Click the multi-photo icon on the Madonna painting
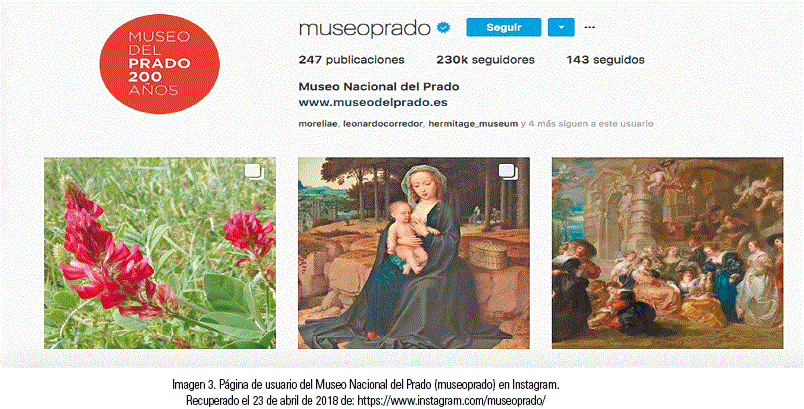 [508, 172]
